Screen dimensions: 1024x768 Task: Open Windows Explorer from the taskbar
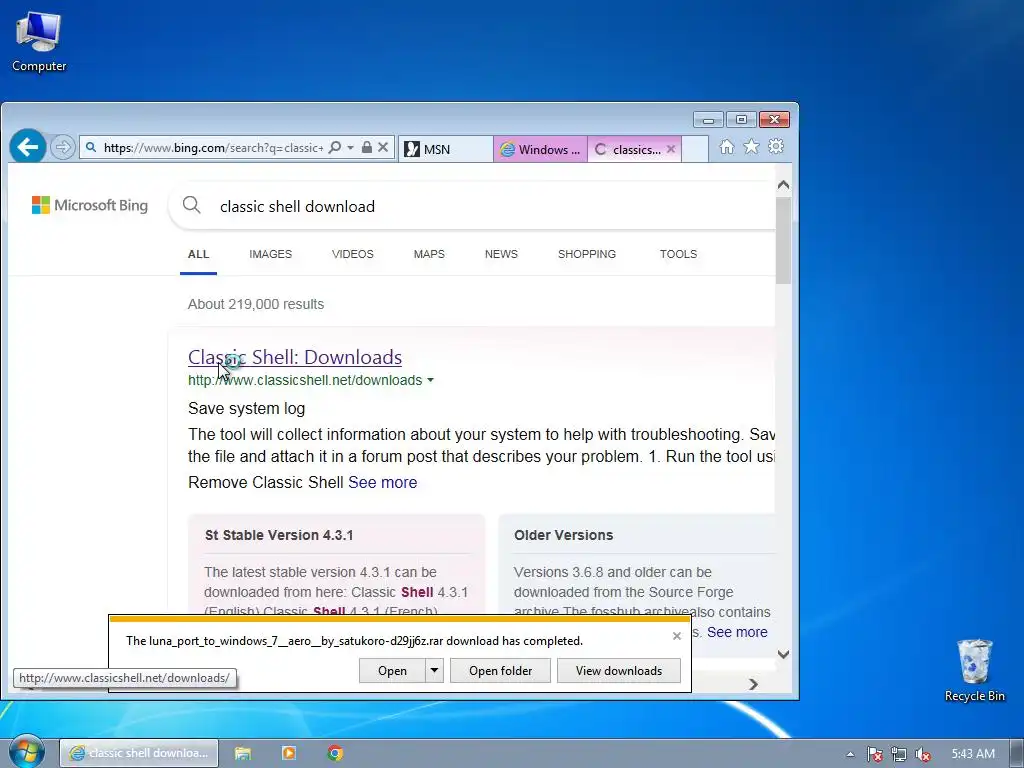pos(243,753)
